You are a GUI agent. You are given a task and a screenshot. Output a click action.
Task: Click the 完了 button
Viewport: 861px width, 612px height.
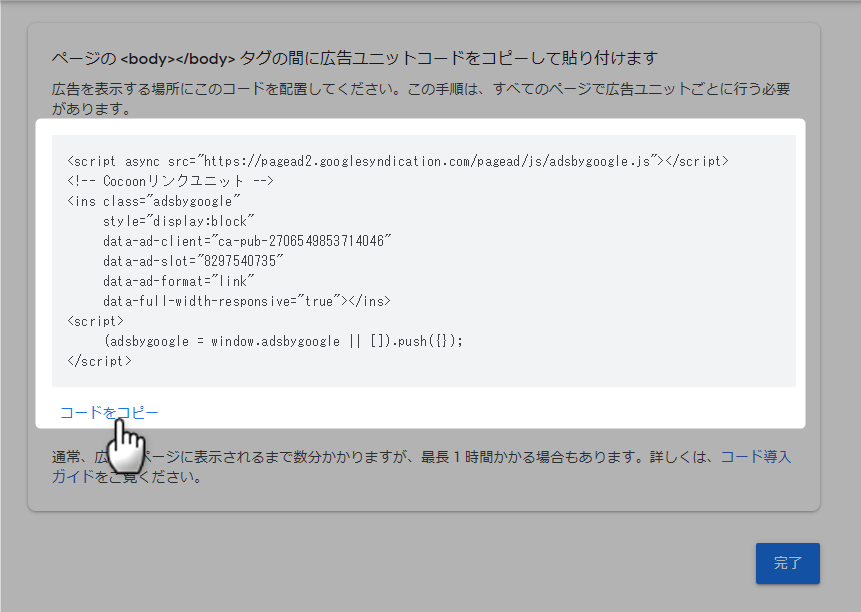click(787, 563)
